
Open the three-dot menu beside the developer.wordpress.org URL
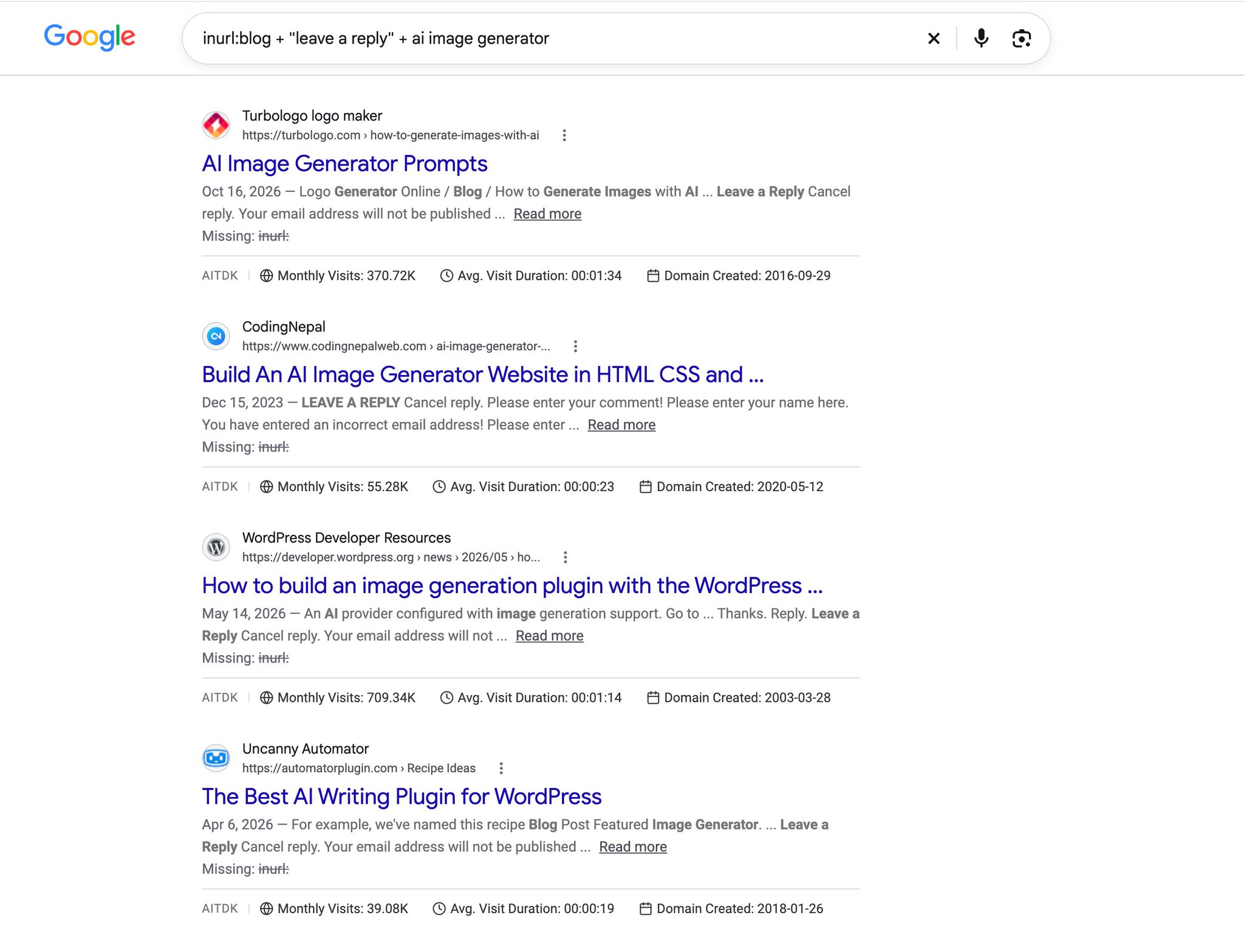coord(565,557)
